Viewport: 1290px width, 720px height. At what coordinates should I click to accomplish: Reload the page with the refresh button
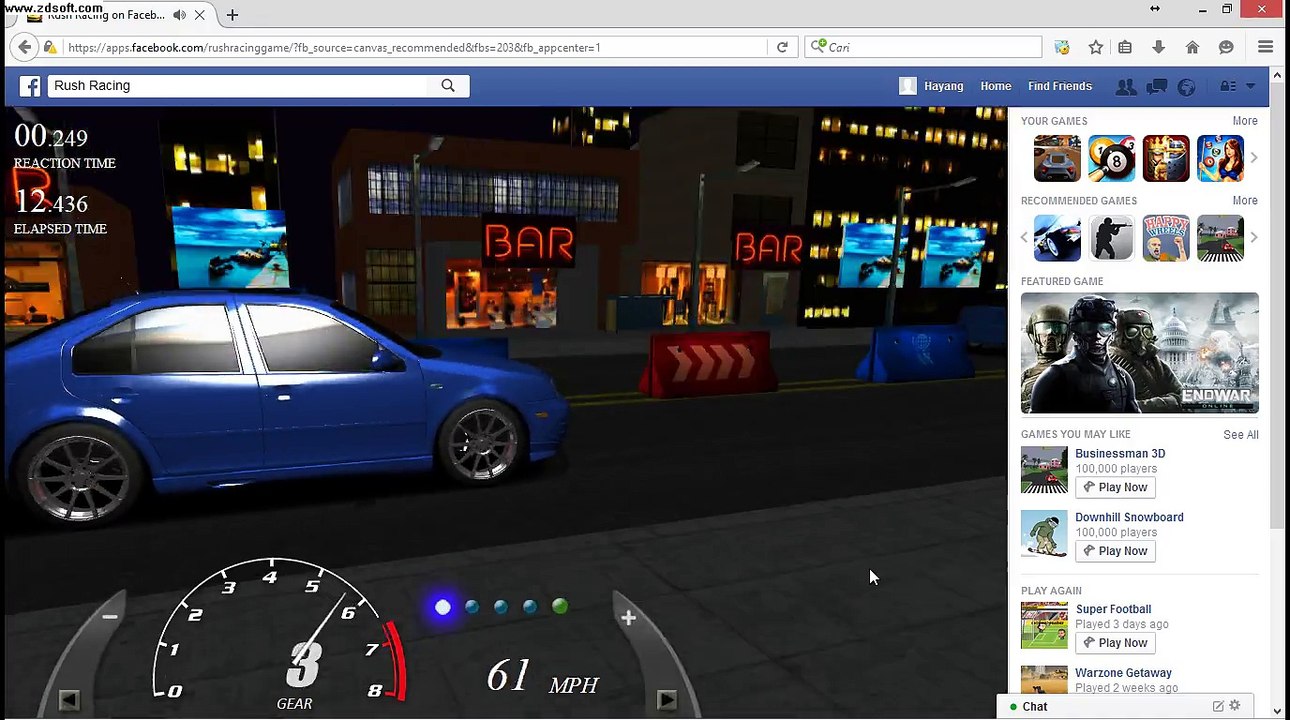782,47
